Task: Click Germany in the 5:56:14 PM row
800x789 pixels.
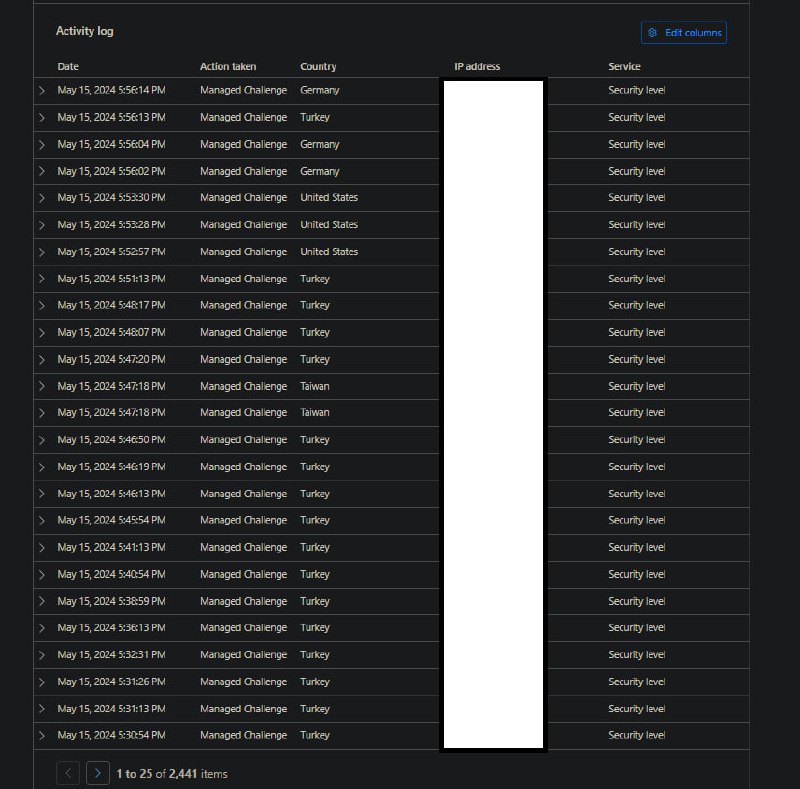Action: click(x=319, y=90)
